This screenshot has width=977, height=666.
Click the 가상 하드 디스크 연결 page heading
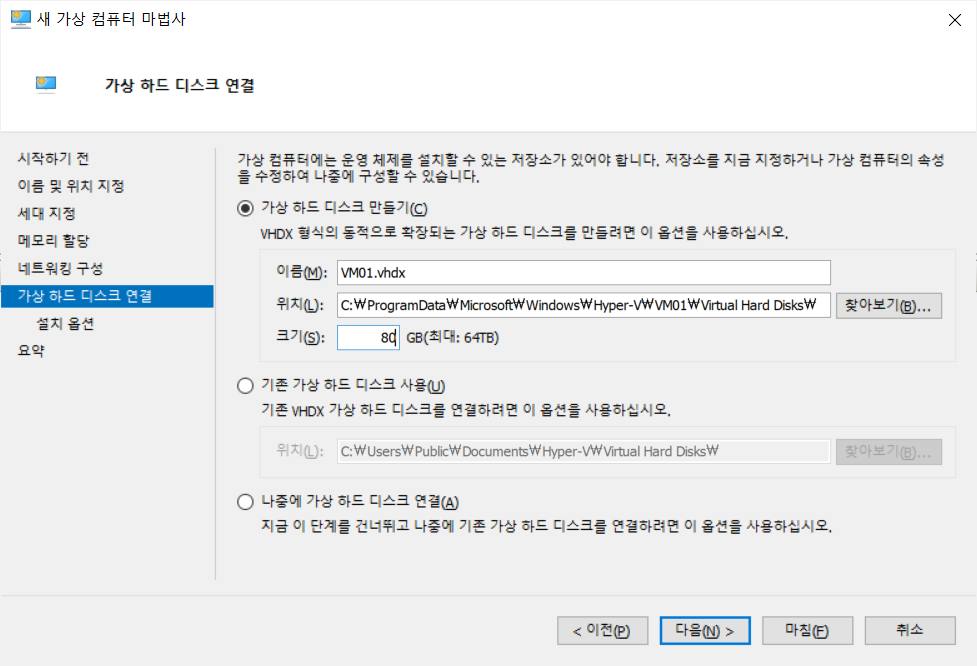pyautogui.click(x=179, y=85)
